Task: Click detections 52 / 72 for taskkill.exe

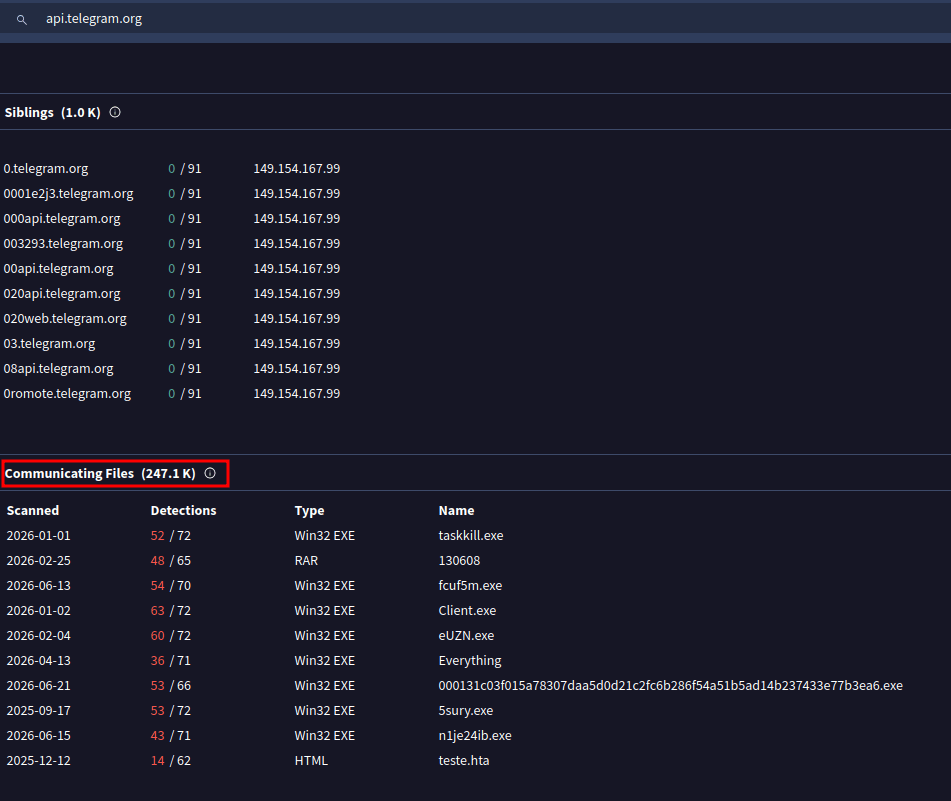Action: (170, 535)
